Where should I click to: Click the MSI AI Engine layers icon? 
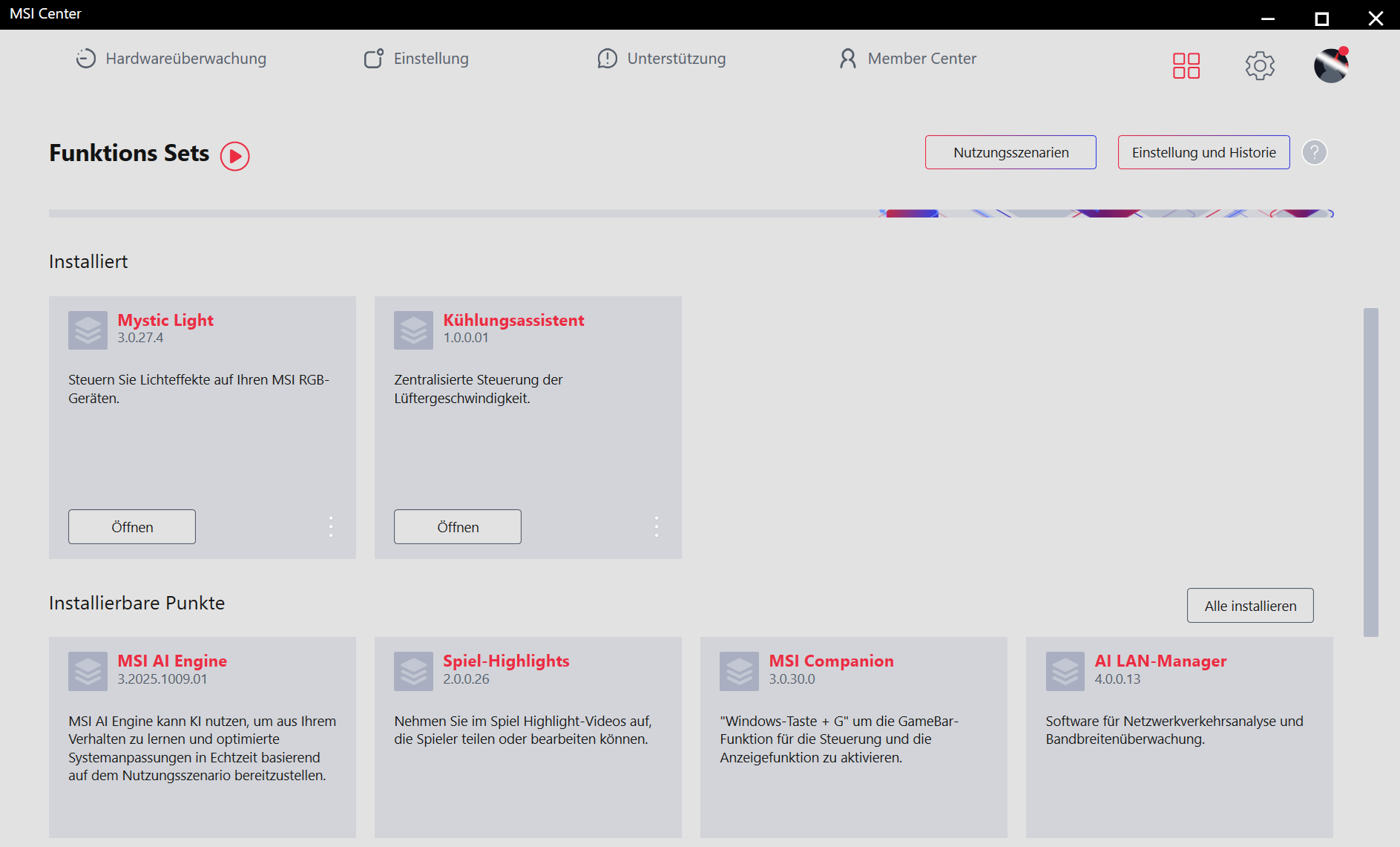pyautogui.click(x=88, y=672)
